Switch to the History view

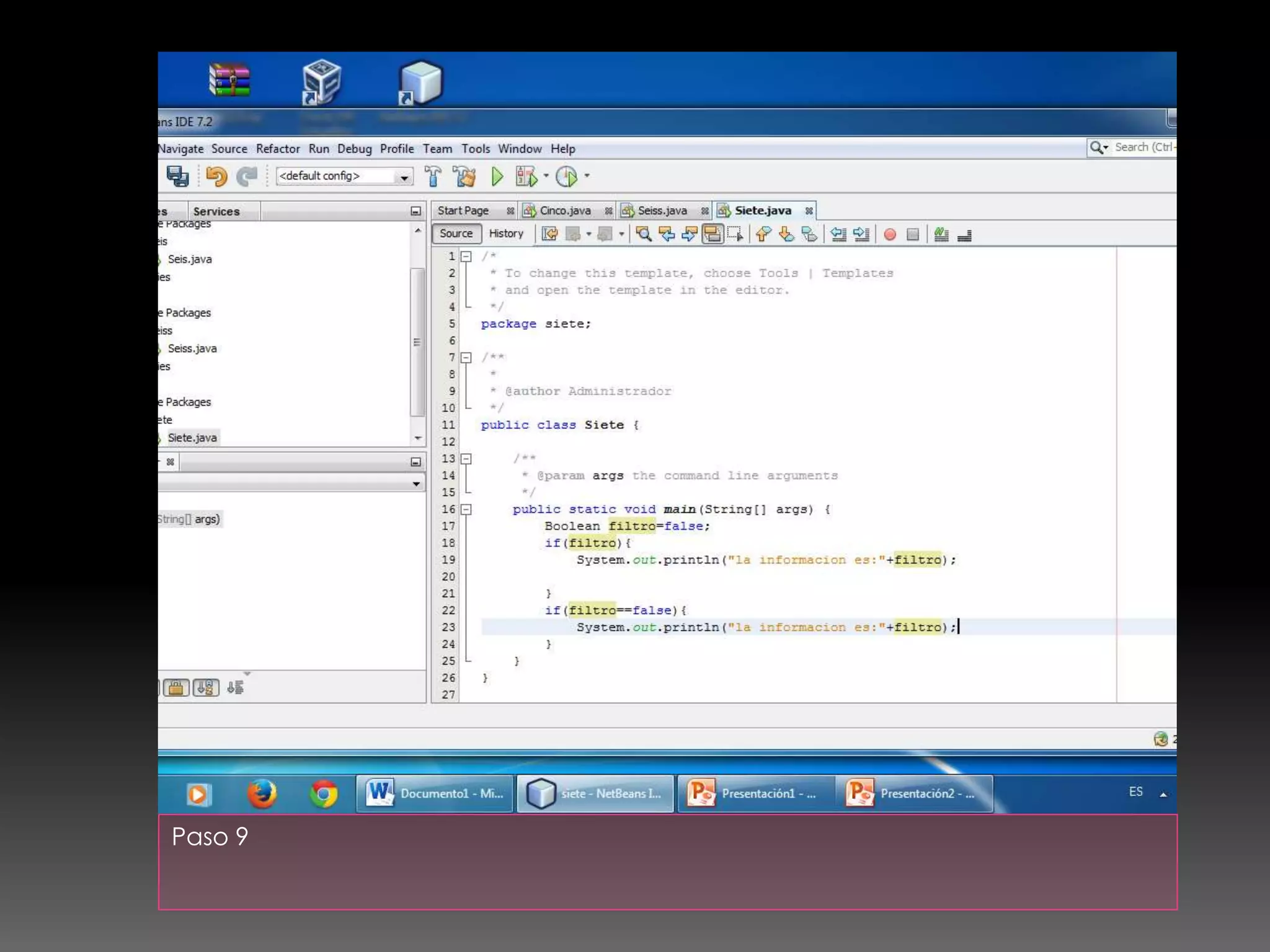pos(506,234)
